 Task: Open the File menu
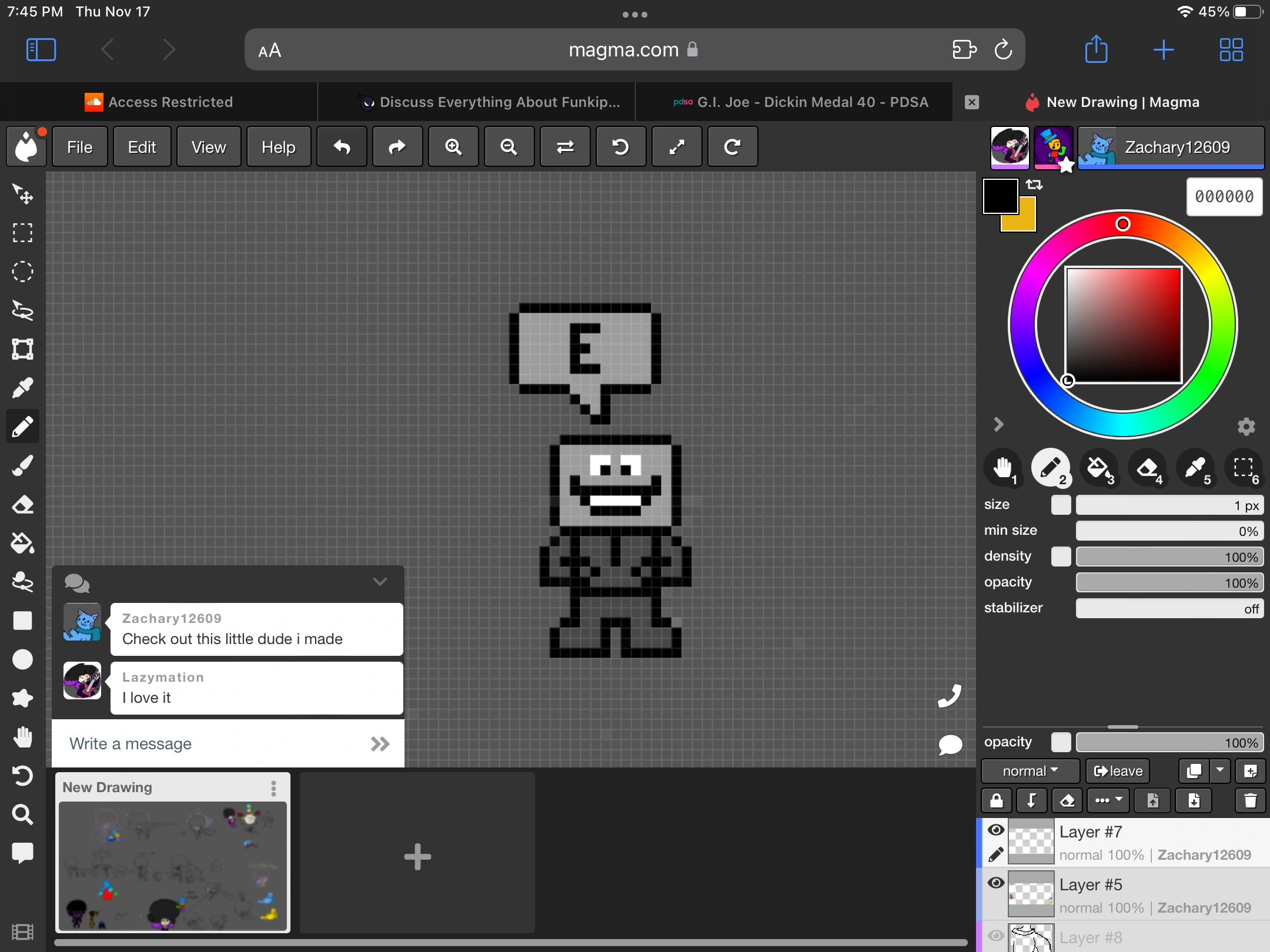tap(79, 147)
